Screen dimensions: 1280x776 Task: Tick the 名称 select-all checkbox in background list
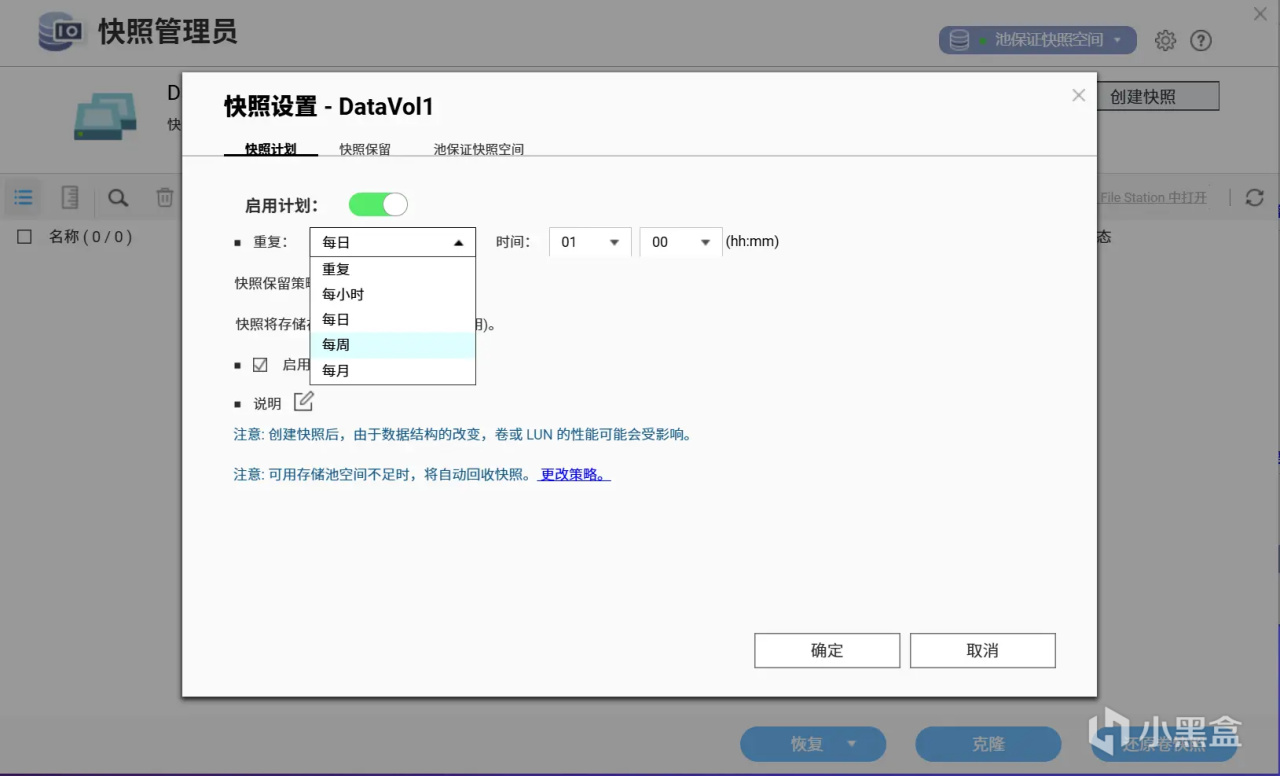(25, 237)
